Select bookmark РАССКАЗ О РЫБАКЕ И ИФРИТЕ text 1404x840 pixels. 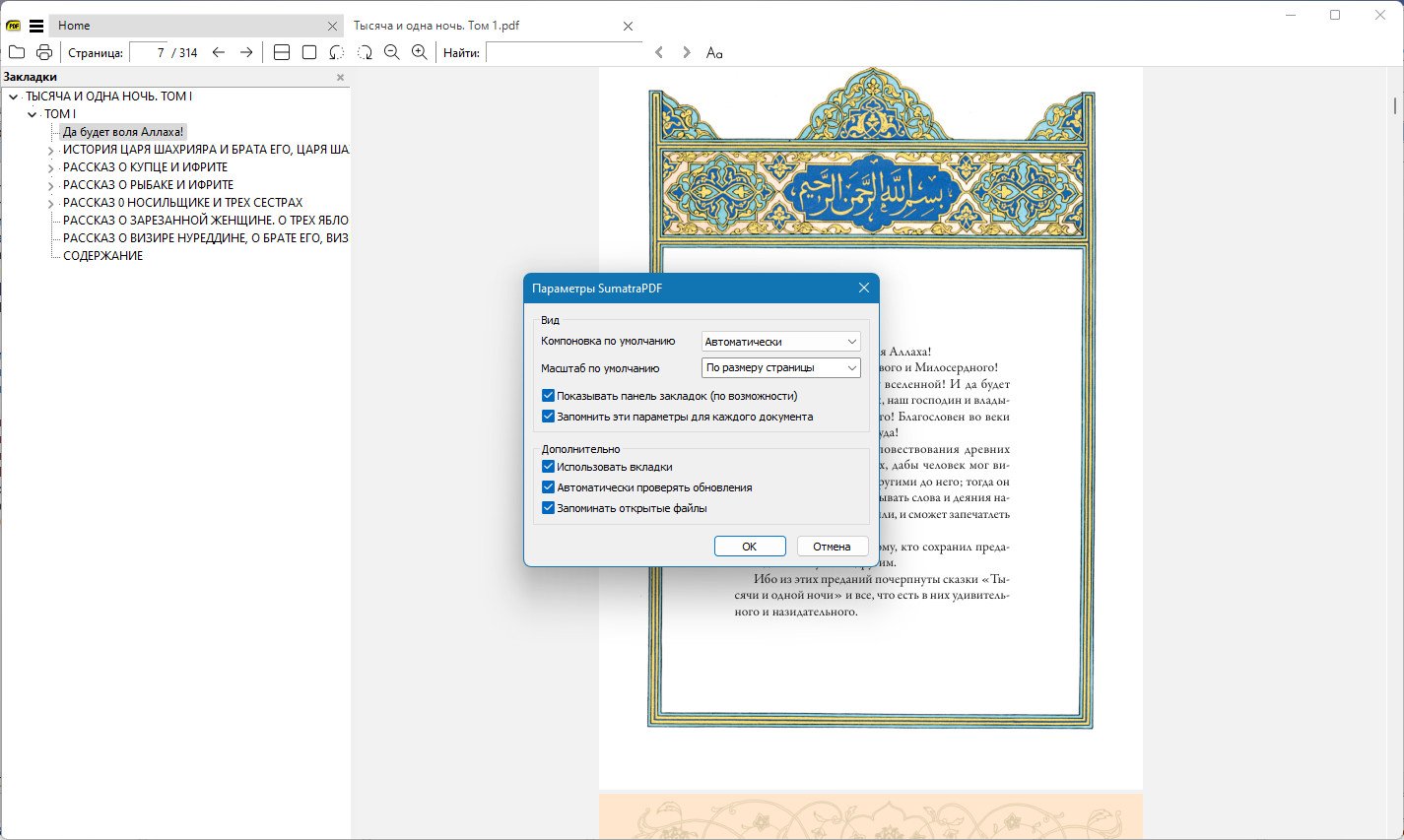[149, 185]
